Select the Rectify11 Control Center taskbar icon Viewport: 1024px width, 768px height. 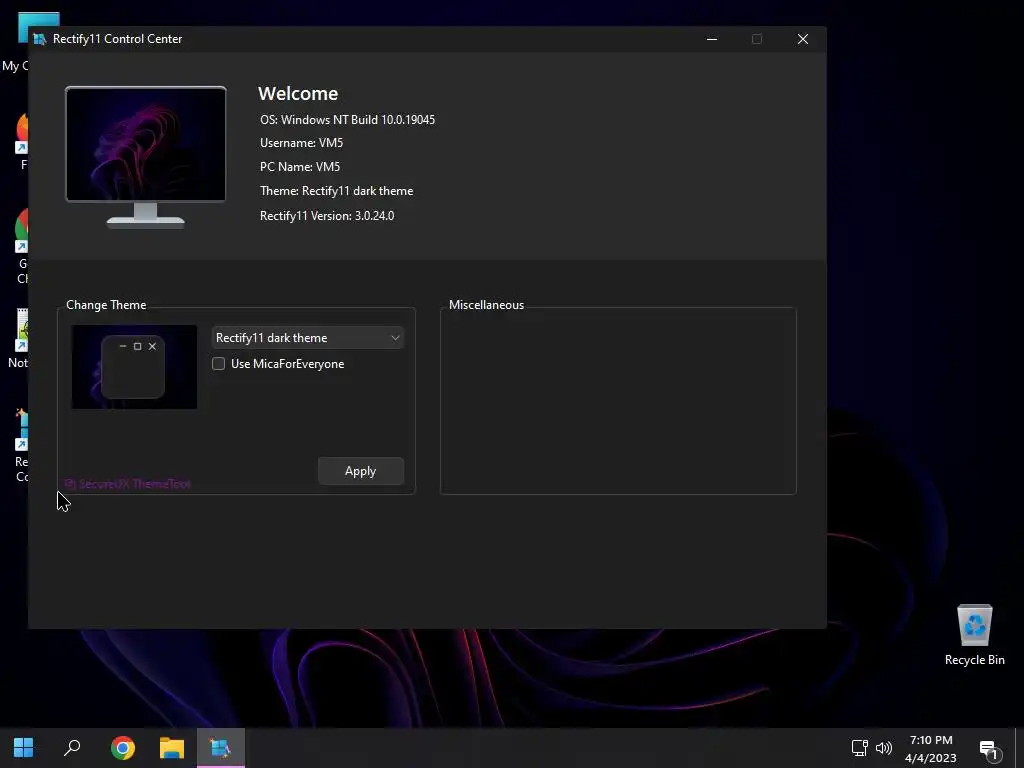coord(221,748)
